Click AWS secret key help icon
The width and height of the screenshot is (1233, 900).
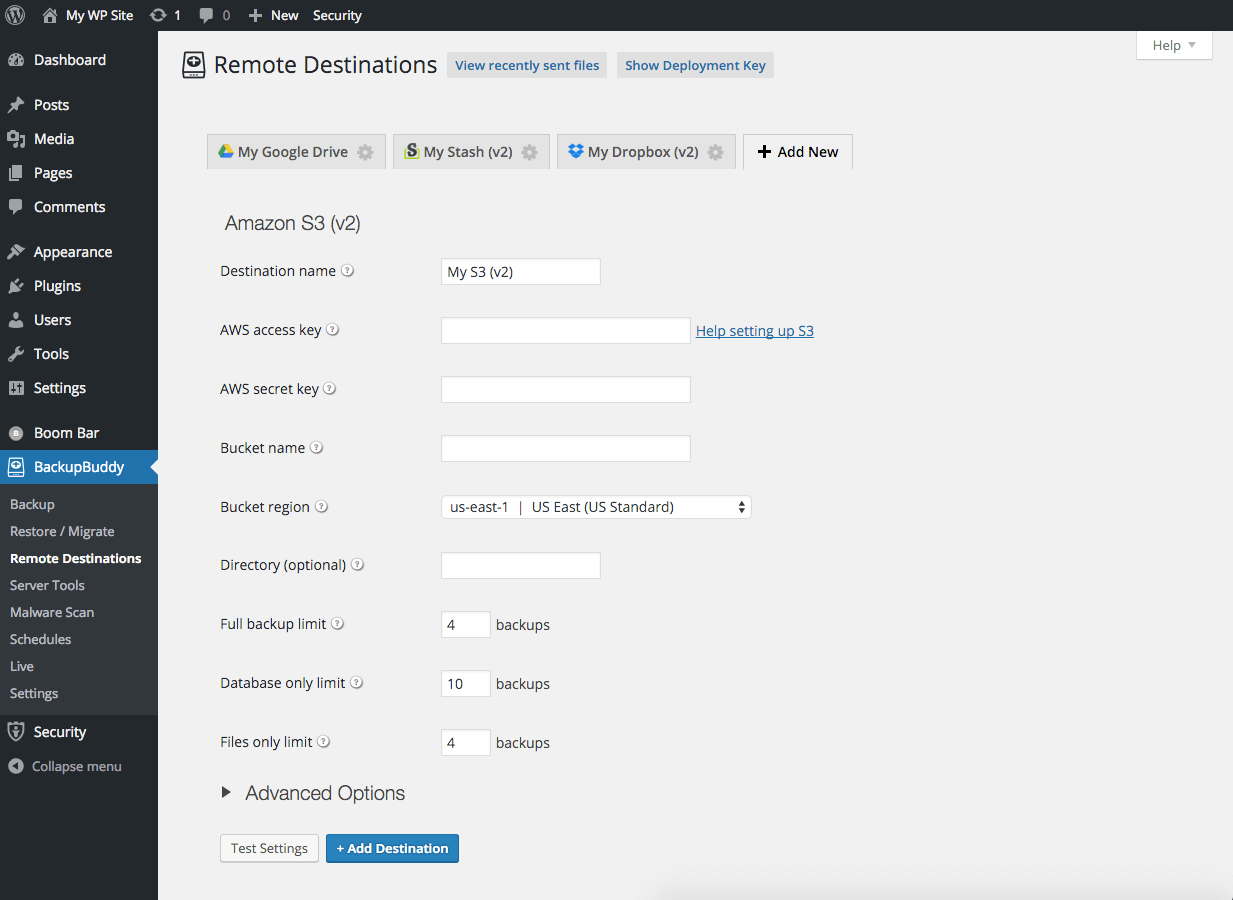click(x=330, y=389)
